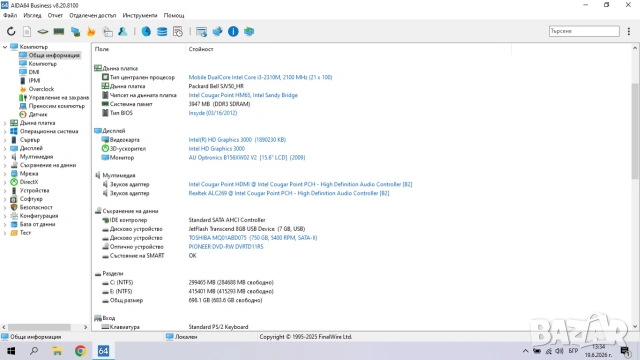Screen dimensions: 640x360
Task: Click the vertical scrollbar of the details list
Action: (635, 131)
